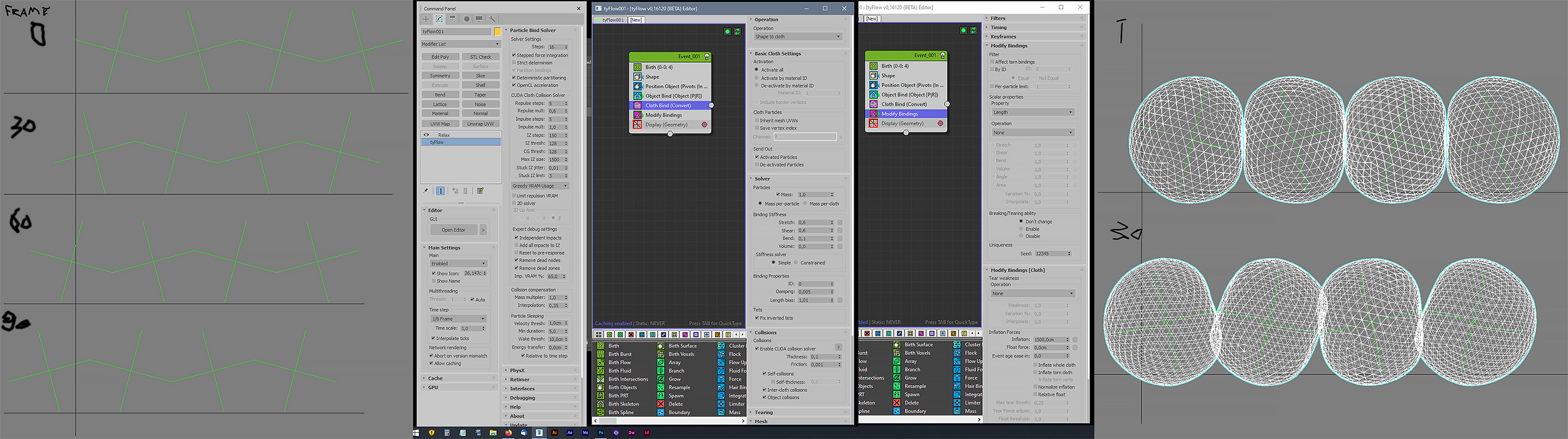Toggle Self-collisions checkbox
This screenshot has height=439, width=1568.
[x=765, y=373]
